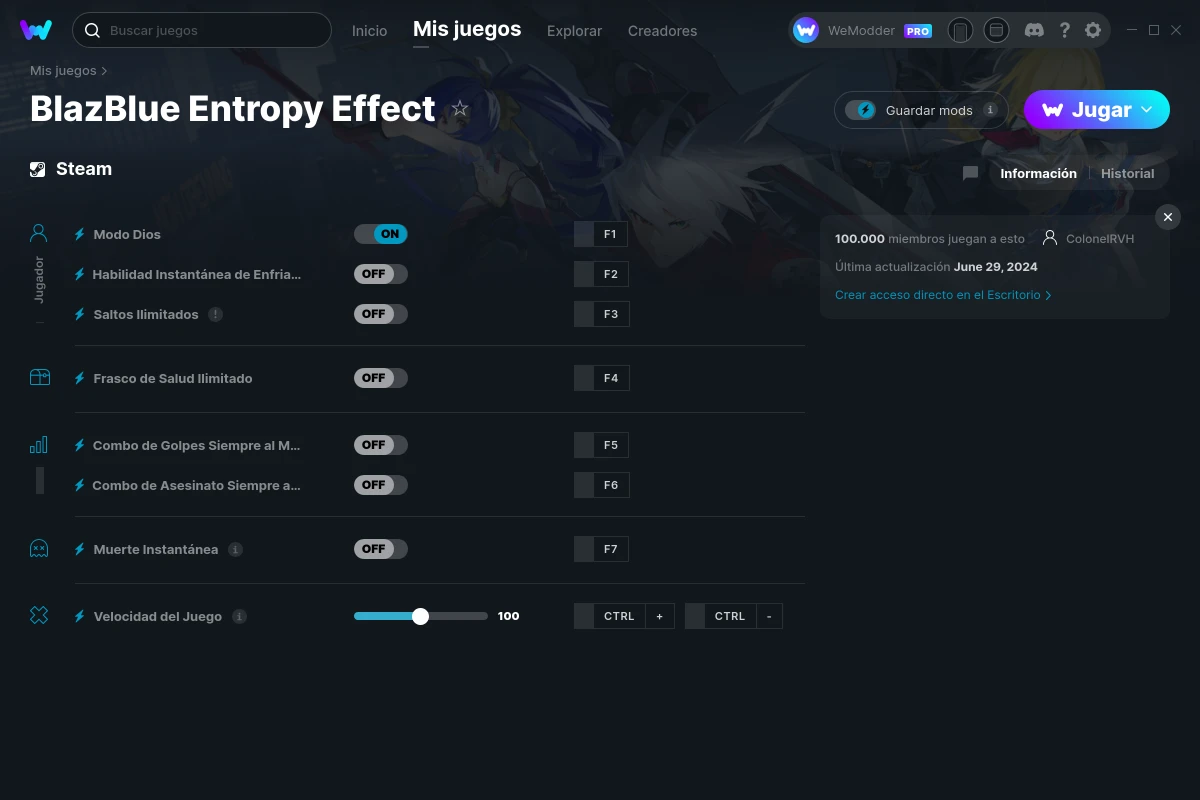
Task: Switch to the Historial tab
Action: click(1127, 173)
